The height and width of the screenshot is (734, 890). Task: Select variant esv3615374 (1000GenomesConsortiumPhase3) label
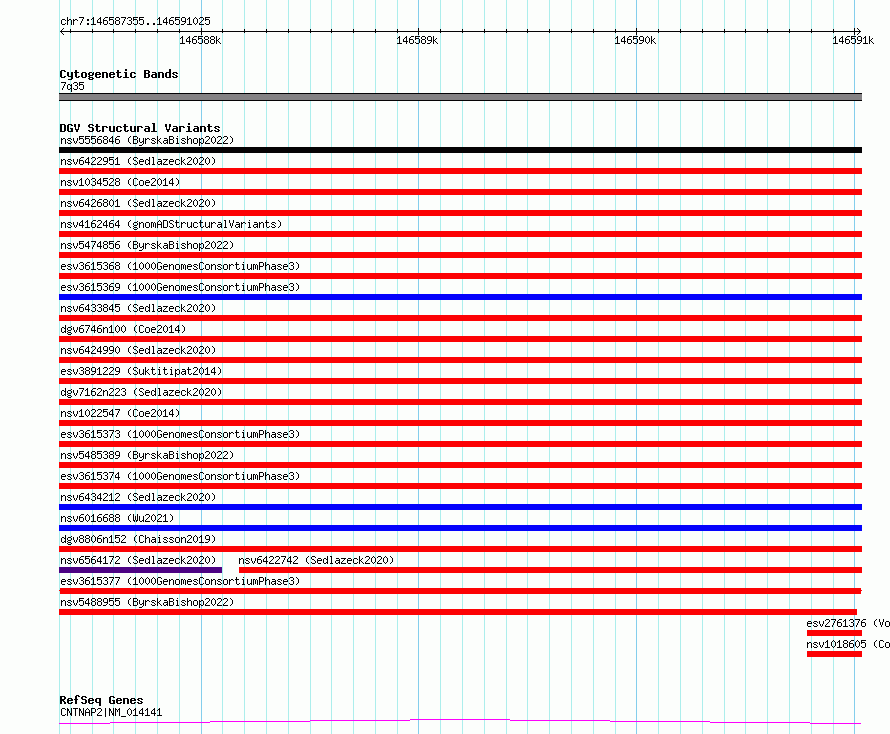click(180, 476)
